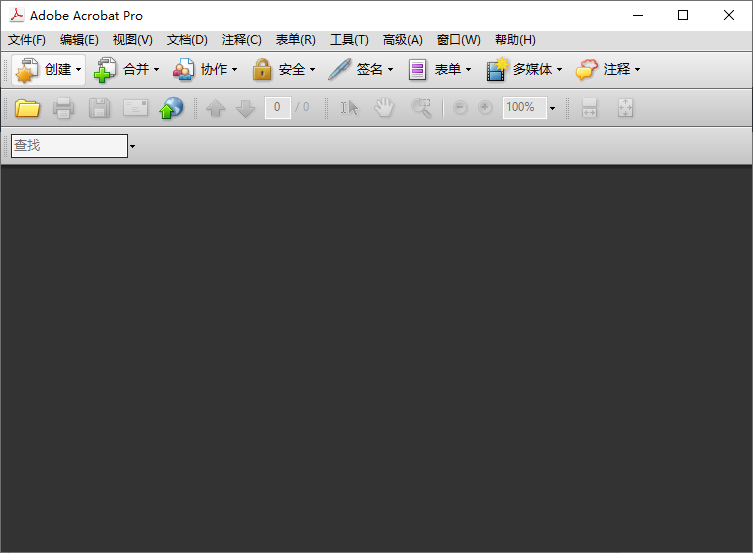Click the Print document printer icon
Viewport: 753px width, 553px height.
[x=63, y=108]
